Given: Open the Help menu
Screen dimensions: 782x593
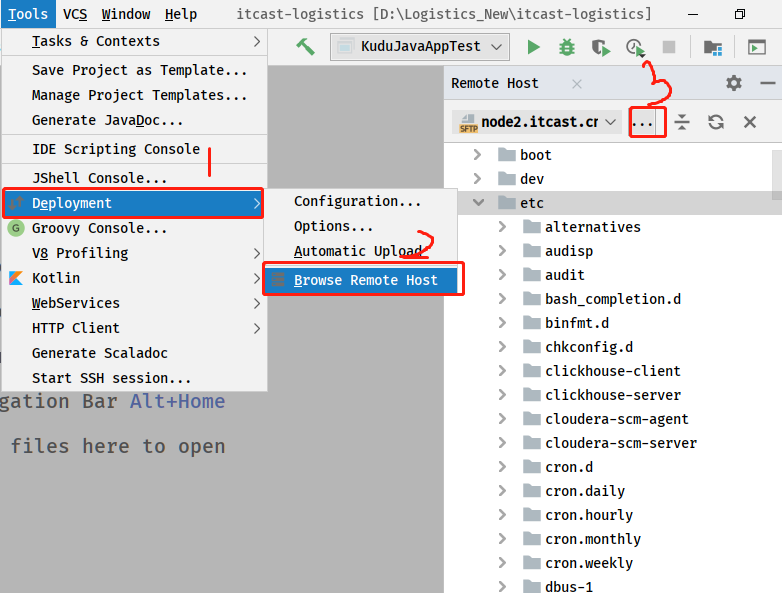Looking at the screenshot, I should click(181, 14).
